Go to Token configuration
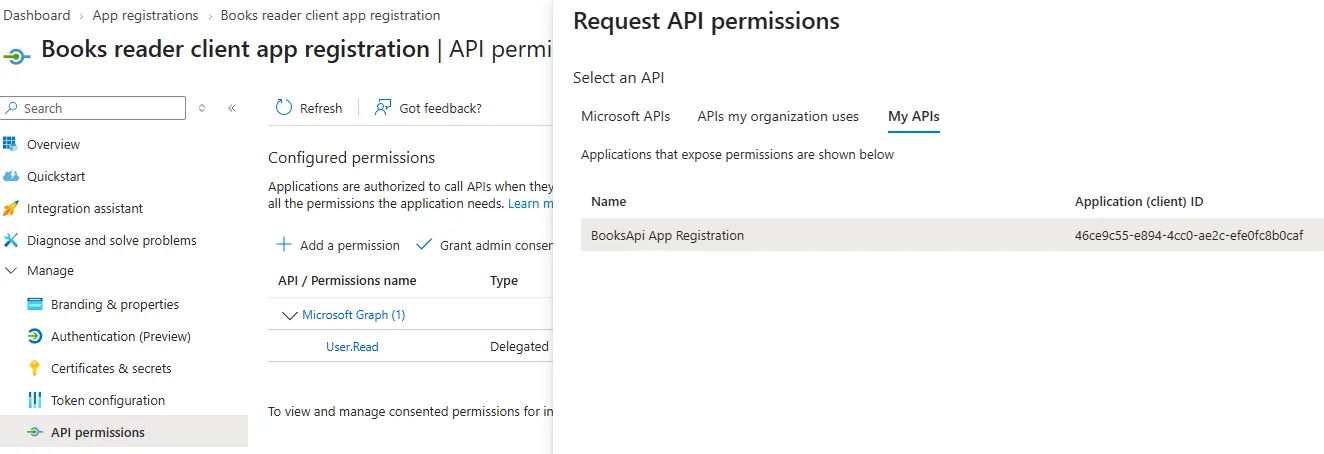This screenshot has height=454, width=1324. (108, 400)
